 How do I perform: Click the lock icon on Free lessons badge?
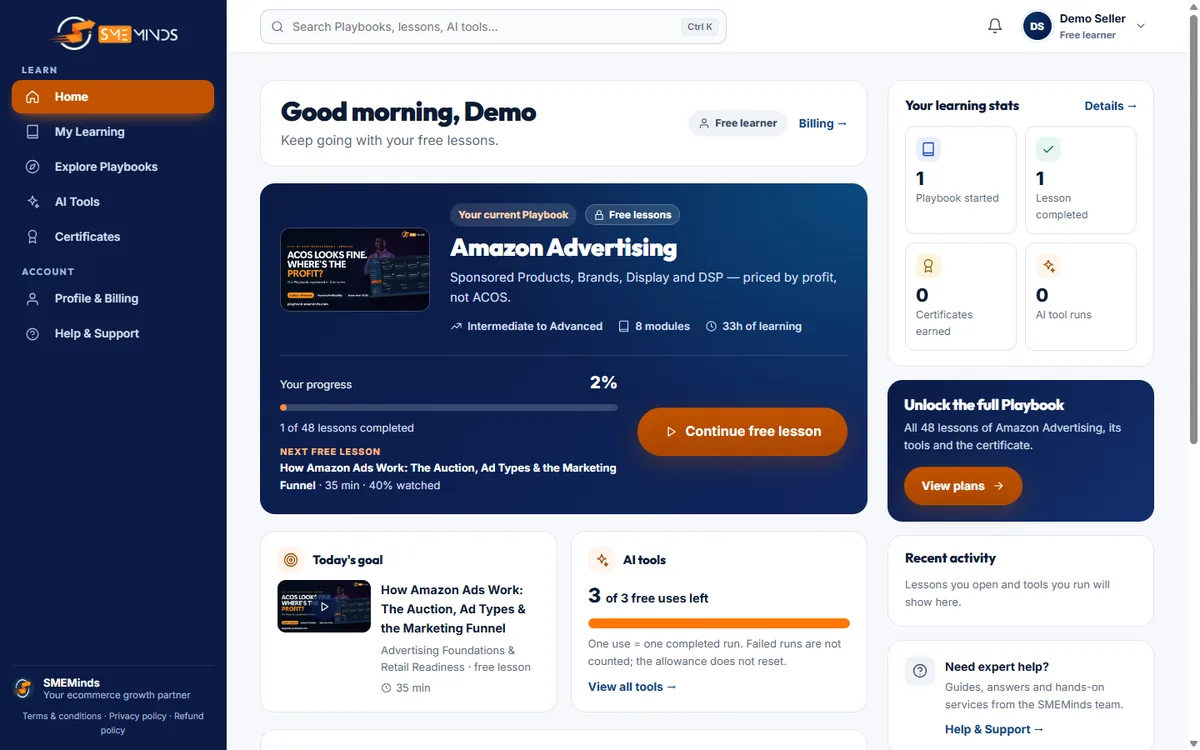pyautogui.click(x=599, y=215)
